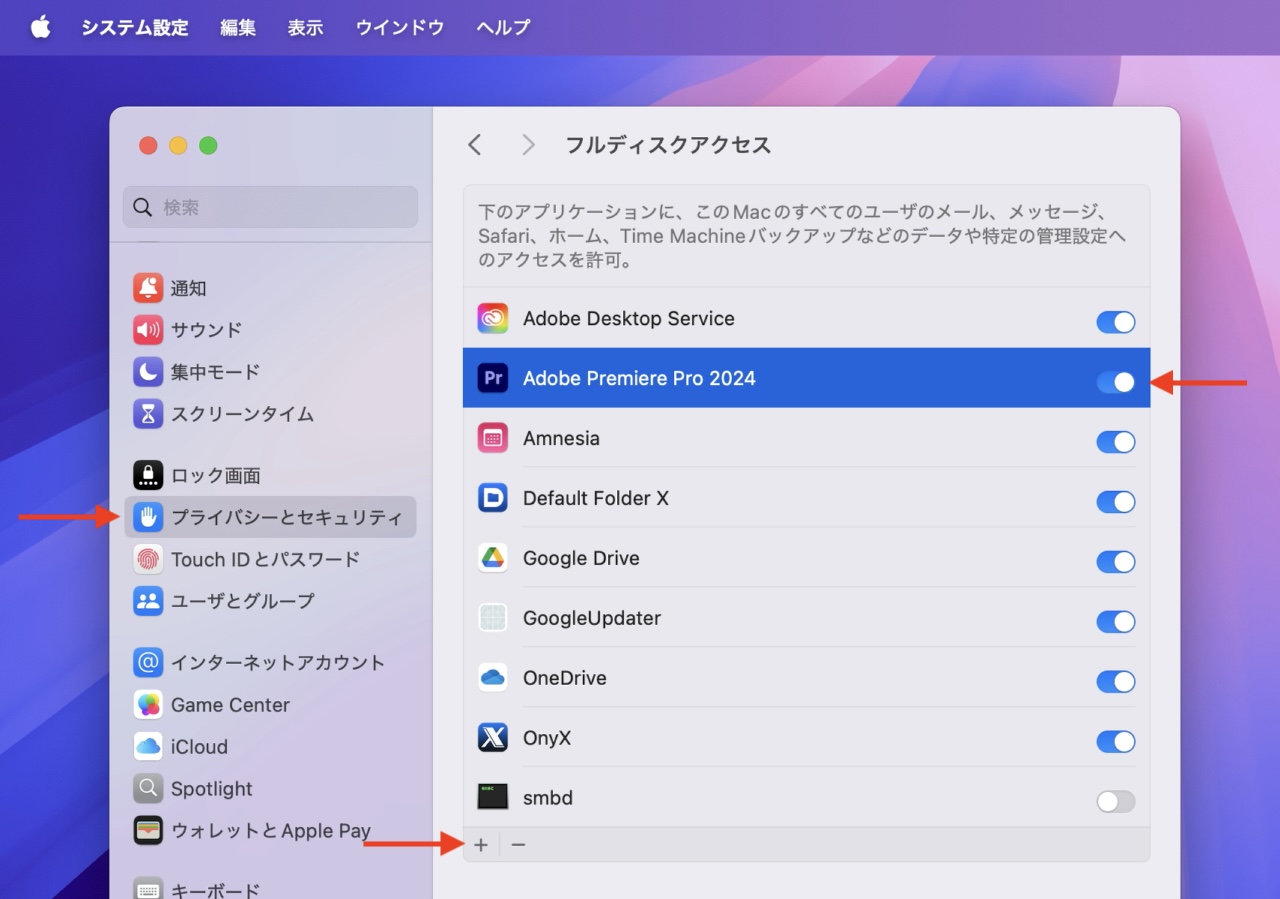1280x899 pixels.
Task: Select the Game Center sidebar label
Action: coord(230,705)
